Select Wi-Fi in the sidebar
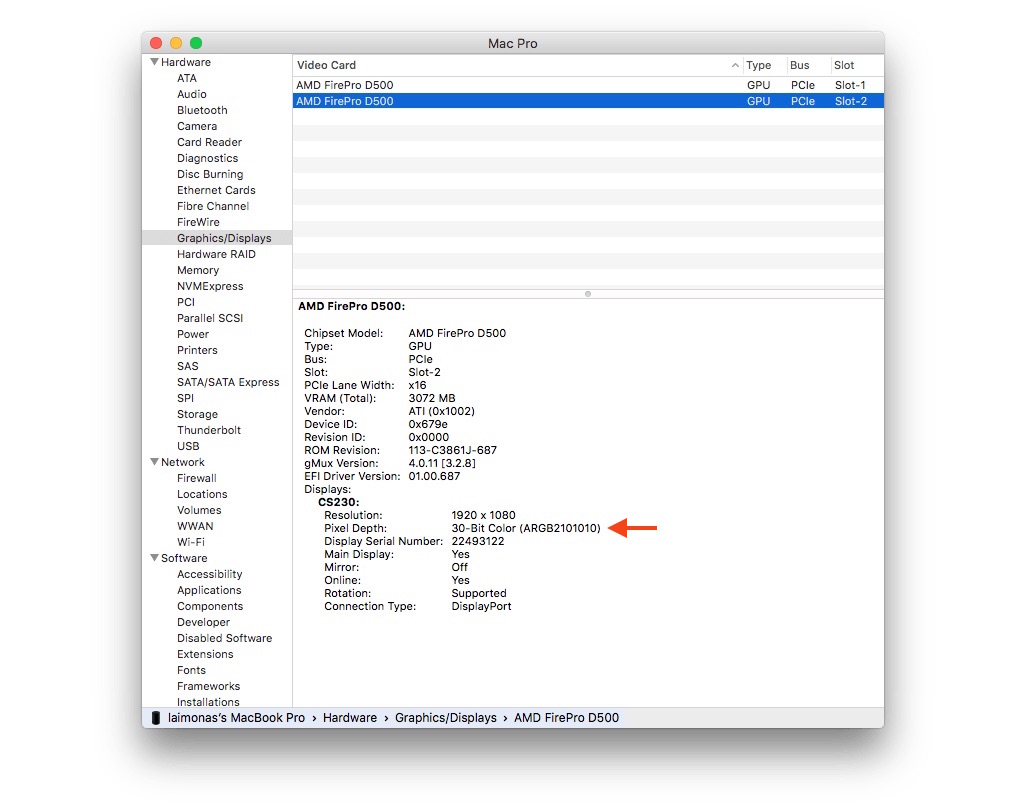This screenshot has height=808, width=1026. (190, 542)
